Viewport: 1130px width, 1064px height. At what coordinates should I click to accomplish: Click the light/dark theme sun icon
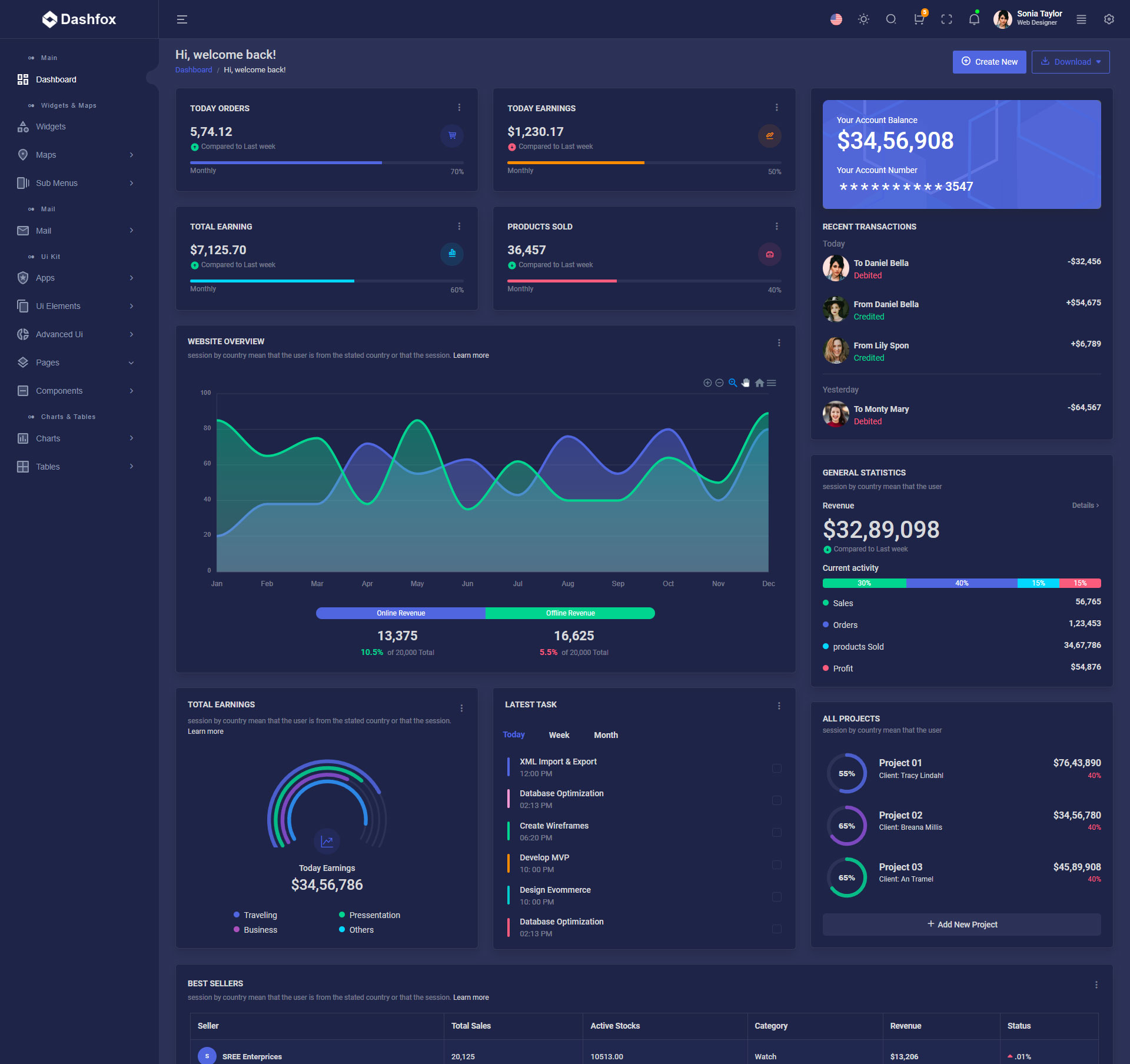[x=863, y=19]
